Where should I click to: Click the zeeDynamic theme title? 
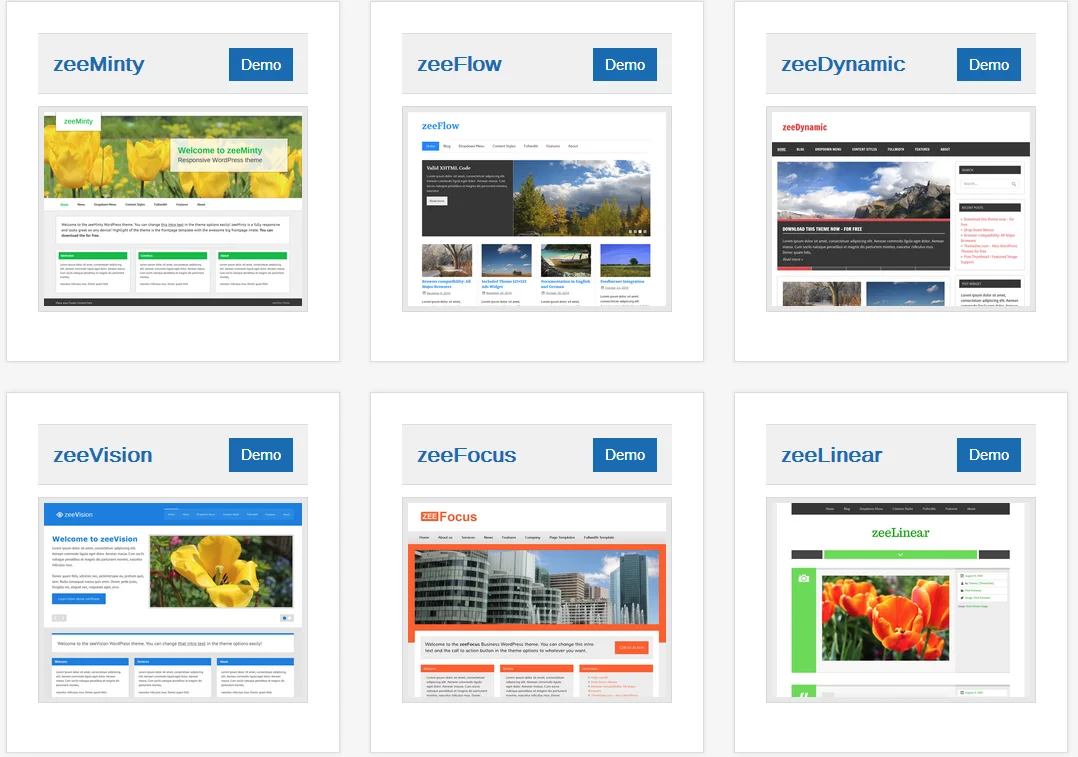point(843,64)
